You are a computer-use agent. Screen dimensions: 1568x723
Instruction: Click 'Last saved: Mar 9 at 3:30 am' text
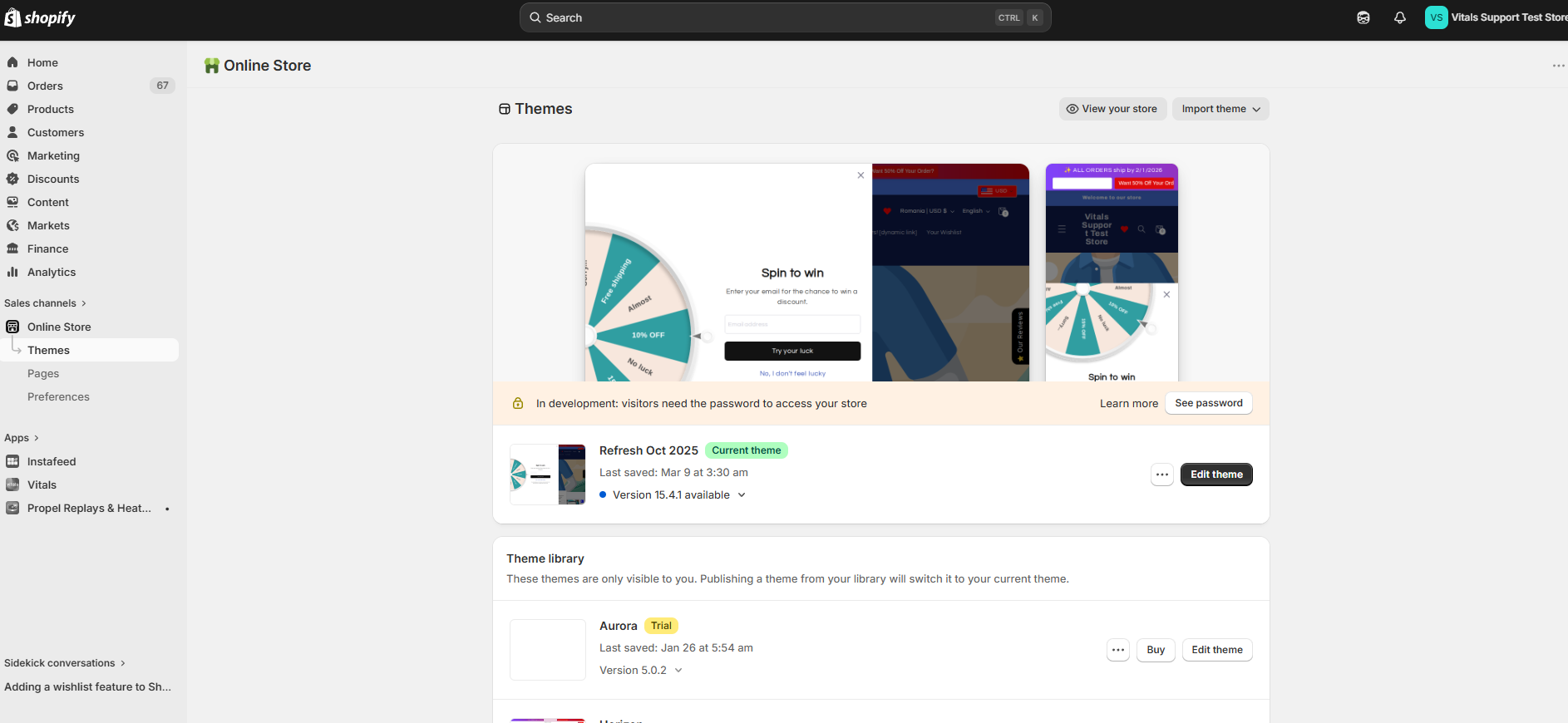[673, 472]
